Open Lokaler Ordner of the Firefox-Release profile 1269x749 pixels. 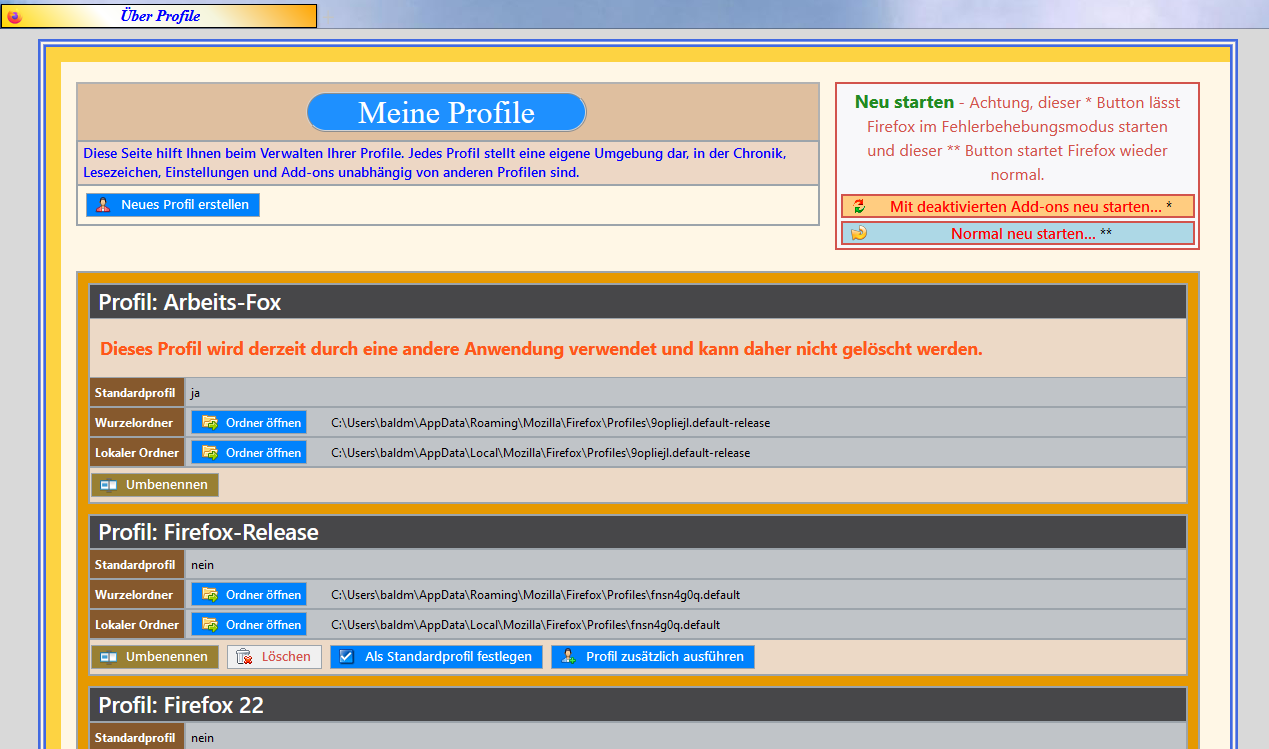[249, 625]
